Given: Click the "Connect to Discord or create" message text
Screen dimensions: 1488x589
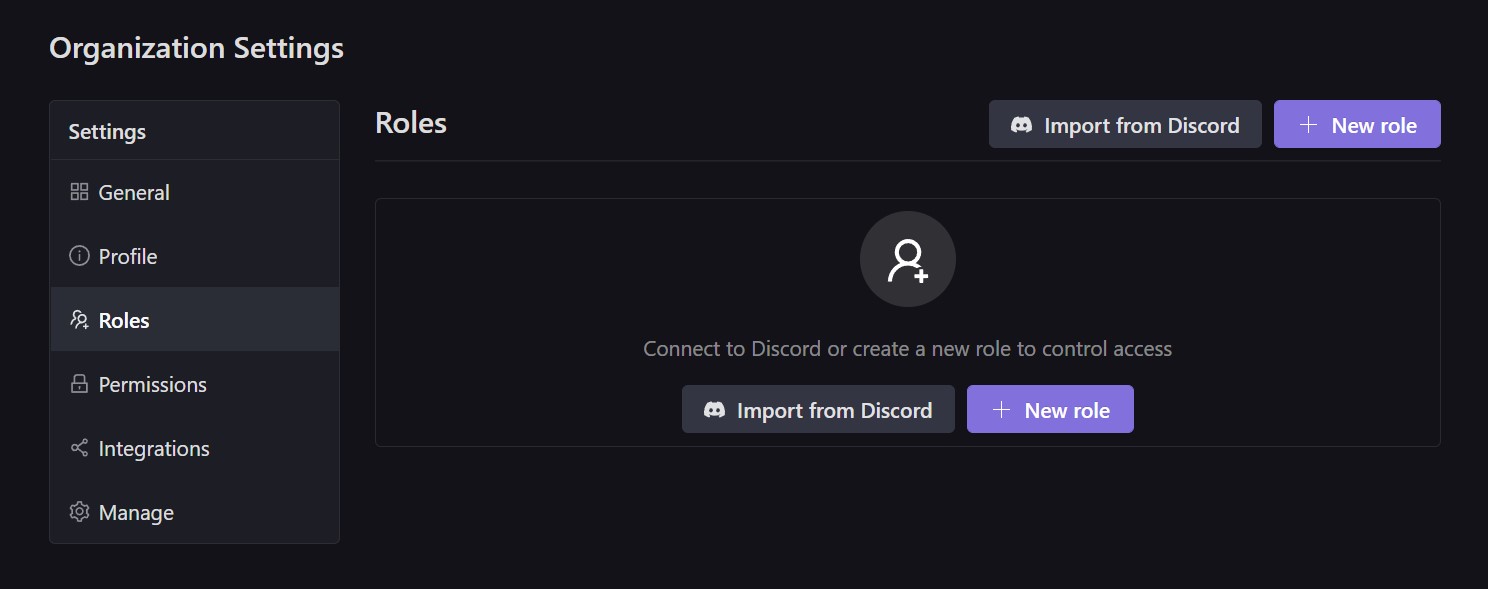Looking at the screenshot, I should coord(907,349).
